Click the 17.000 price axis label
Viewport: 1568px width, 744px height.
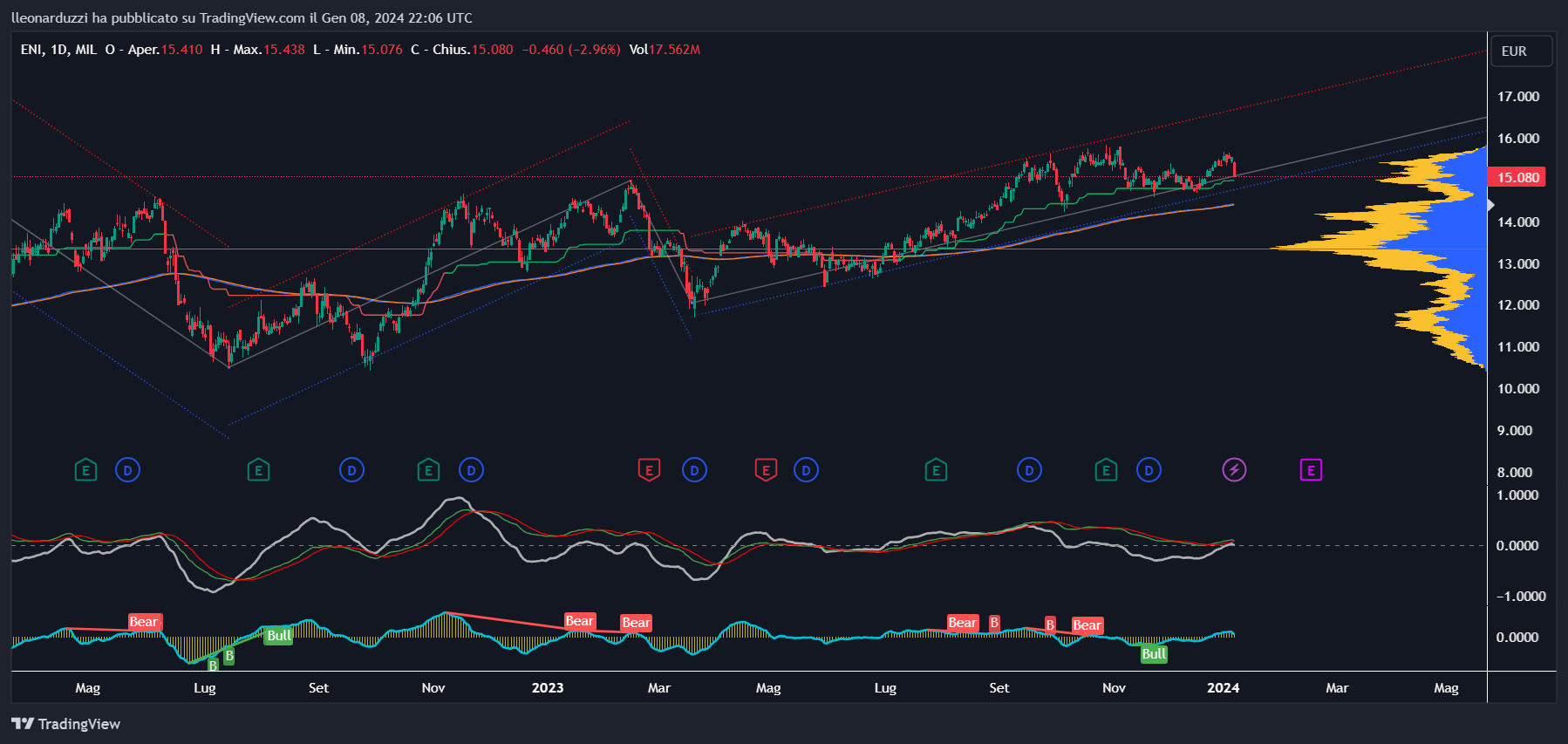click(x=1518, y=97)
